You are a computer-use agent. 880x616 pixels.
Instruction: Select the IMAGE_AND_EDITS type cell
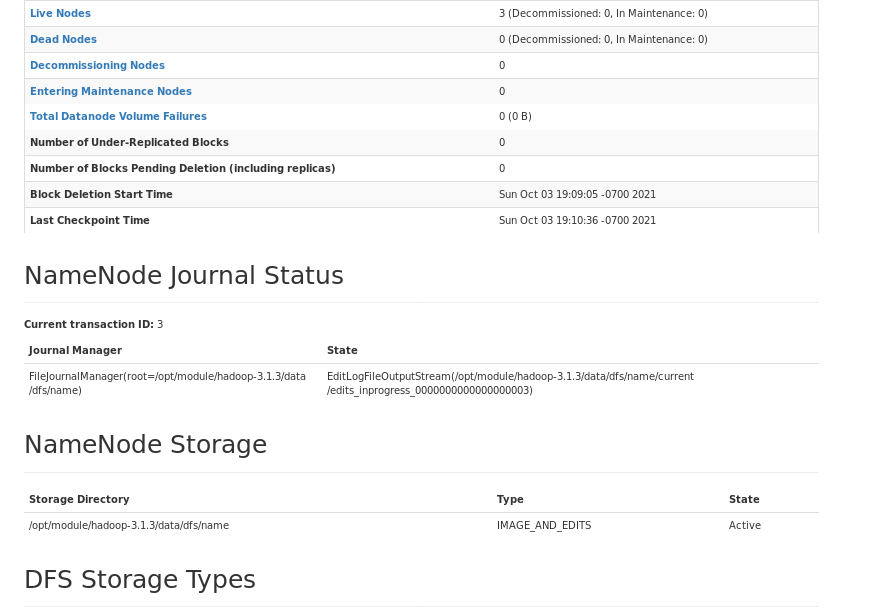(x=544, y=526)
